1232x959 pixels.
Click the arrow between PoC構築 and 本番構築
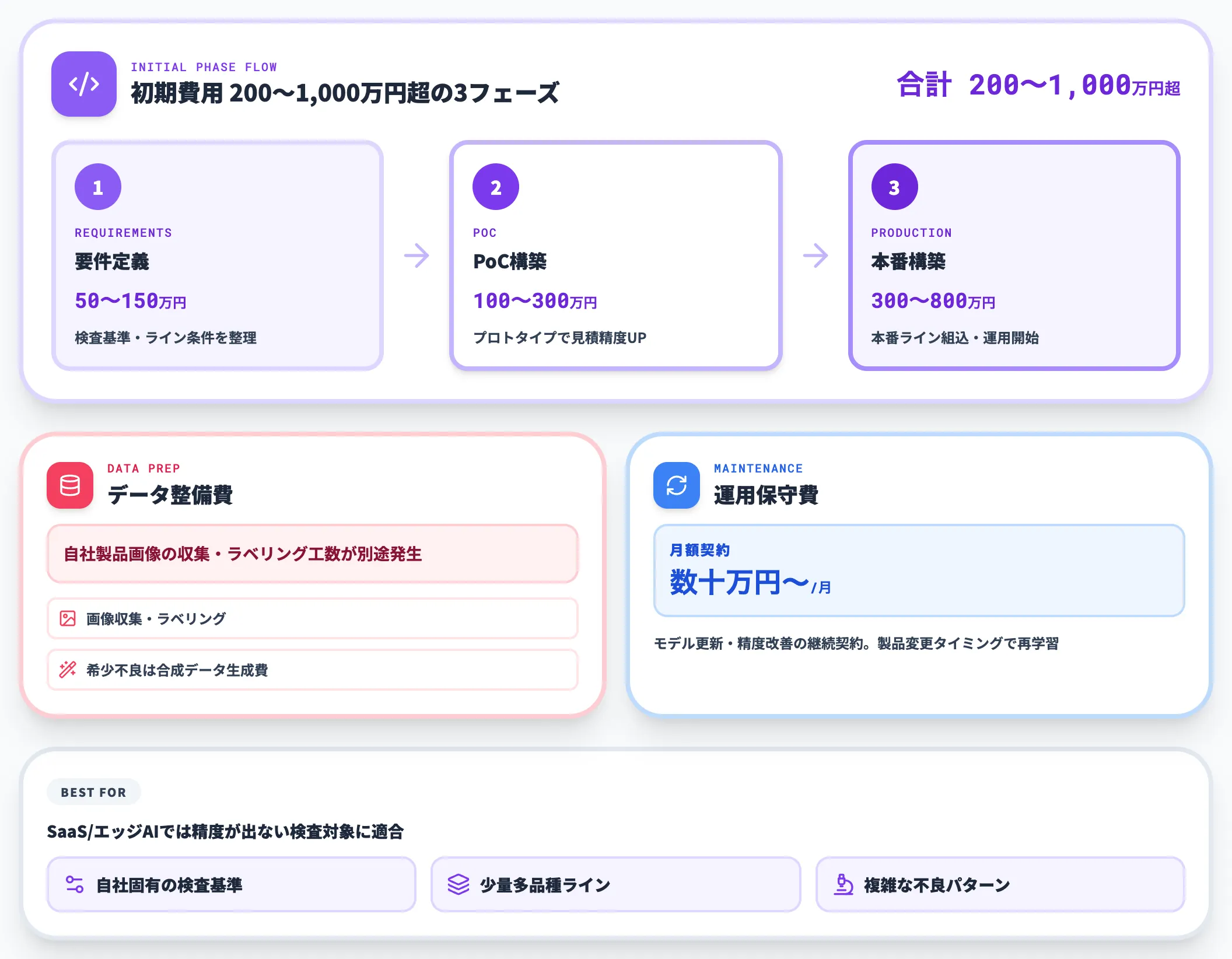coord(815,254)
